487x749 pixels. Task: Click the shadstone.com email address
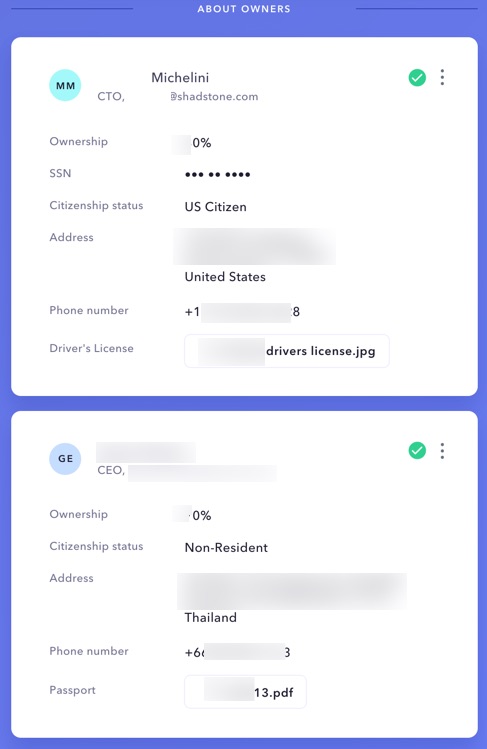pyautogui.click(x=214, y=96)
